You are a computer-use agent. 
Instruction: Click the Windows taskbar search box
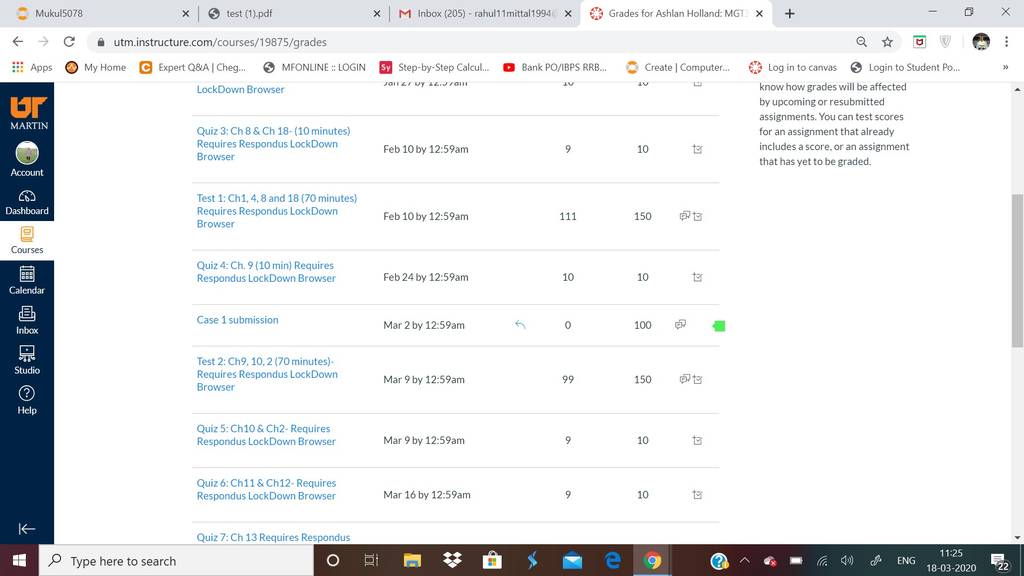176,560
